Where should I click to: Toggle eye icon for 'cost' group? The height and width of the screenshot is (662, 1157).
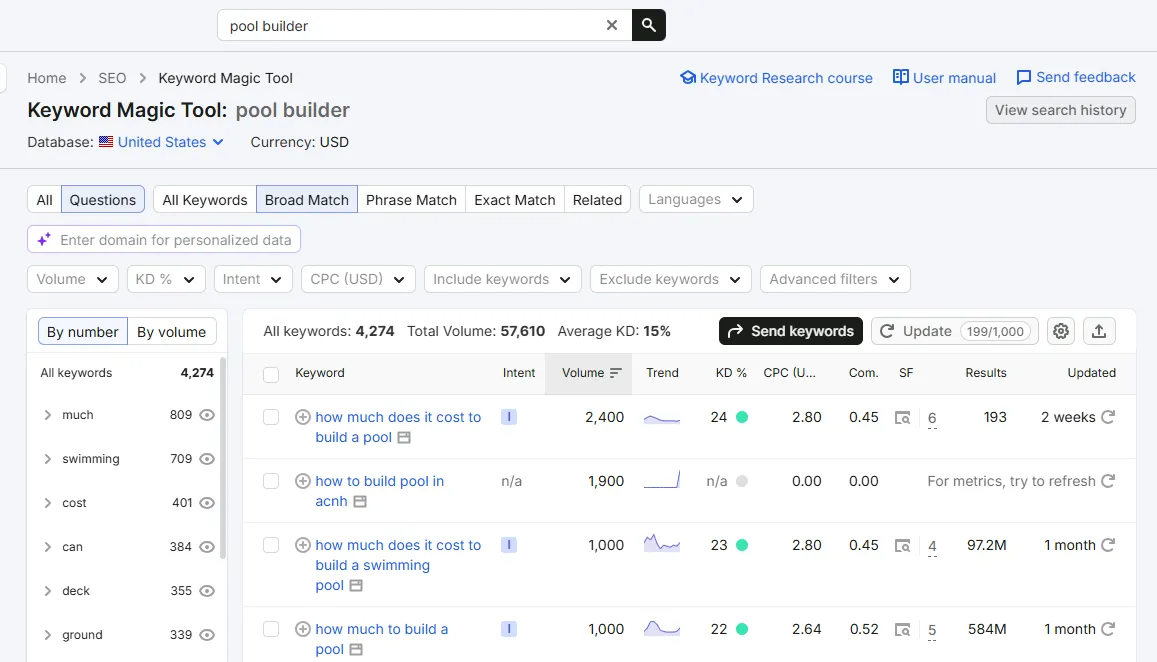pos(207,503)
